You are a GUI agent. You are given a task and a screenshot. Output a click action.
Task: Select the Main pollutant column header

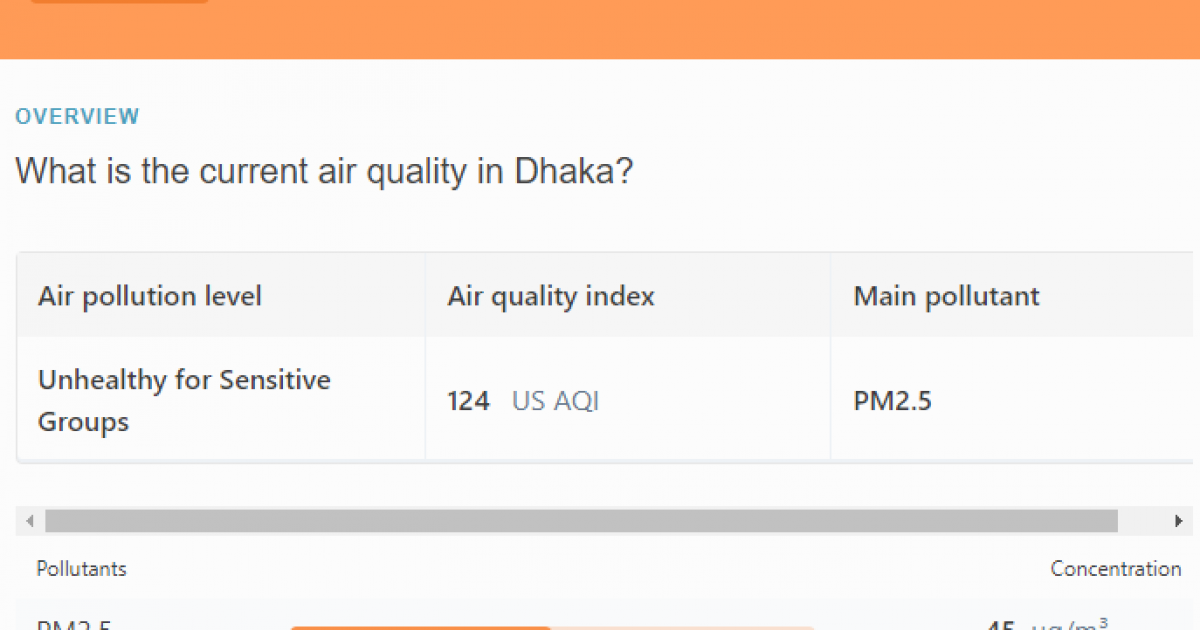pos(945,296)
